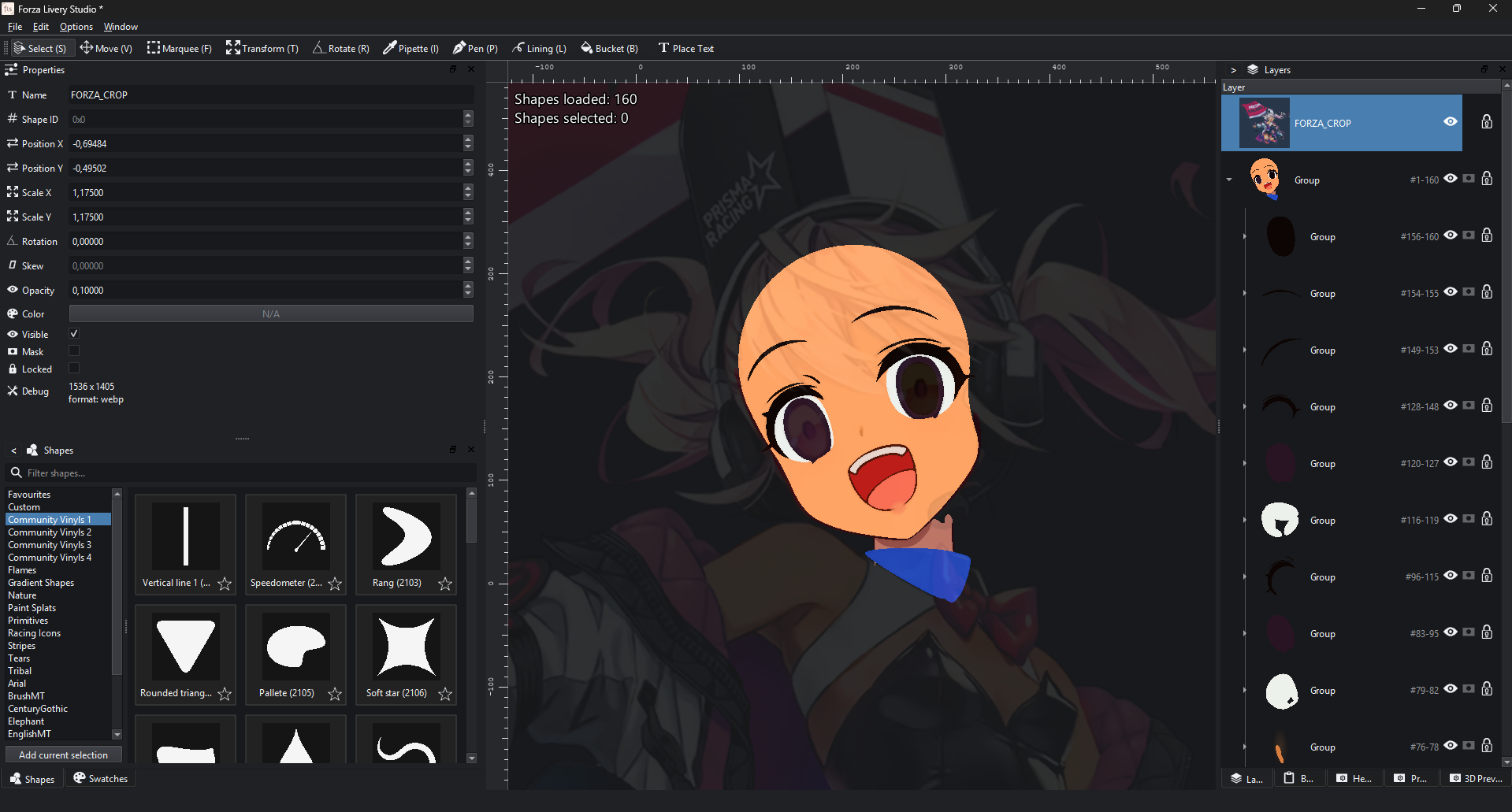The height and width of the screenshot is (812, 1512).
Task: Open the Gradient Shapes category
Action: [x=41, y=583]
